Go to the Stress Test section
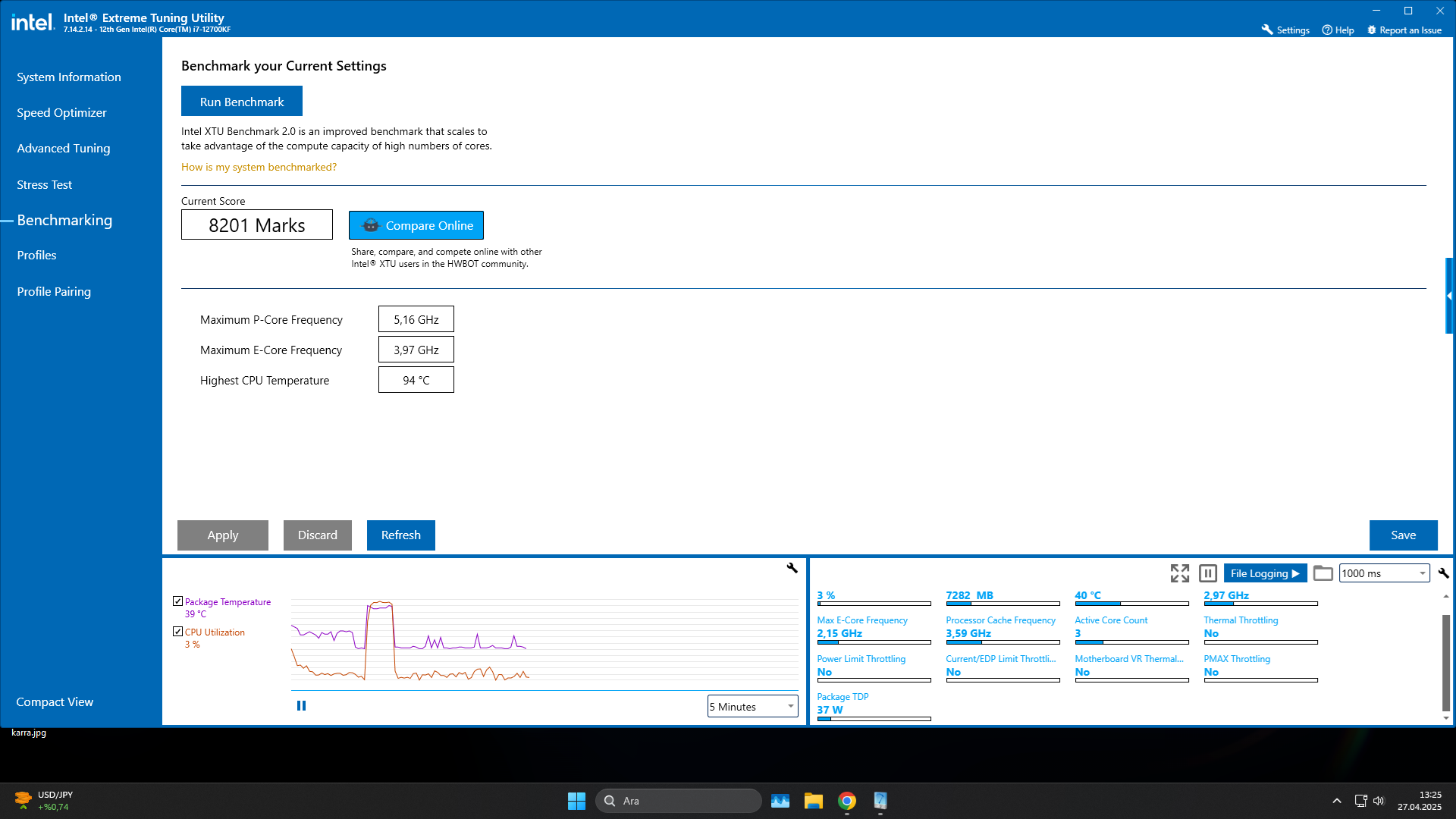 click(45, 185)
